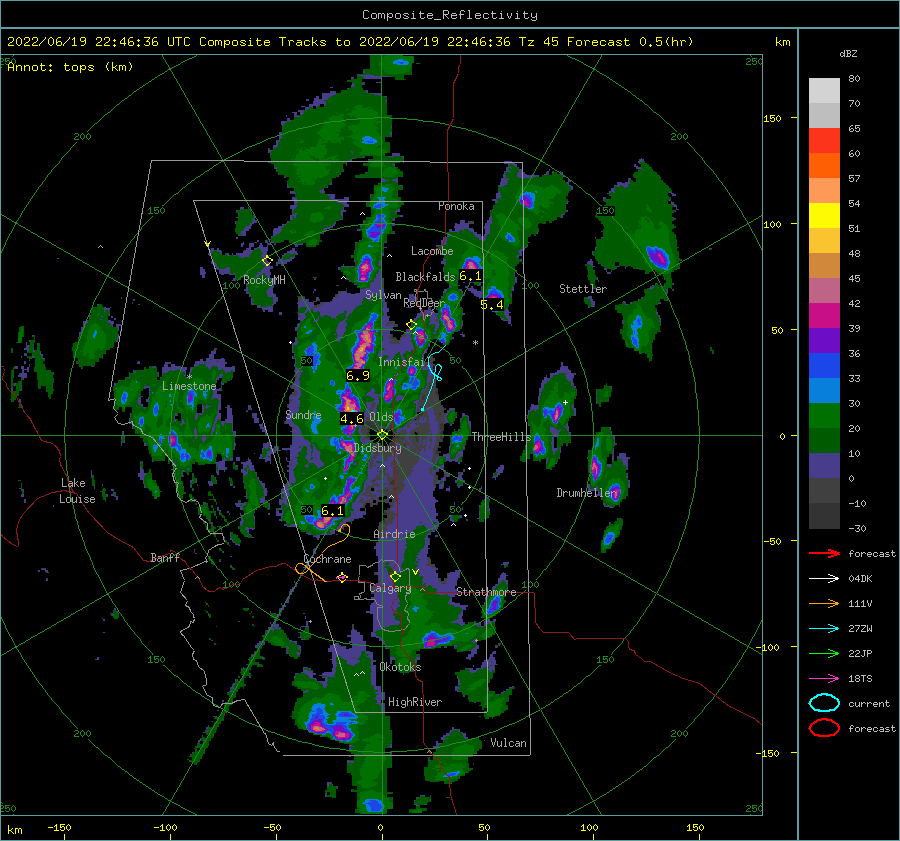900x841 pixels.
Task: Click the 'Annot: tops (km)' annotation label
Action: (x=70, y=67)
